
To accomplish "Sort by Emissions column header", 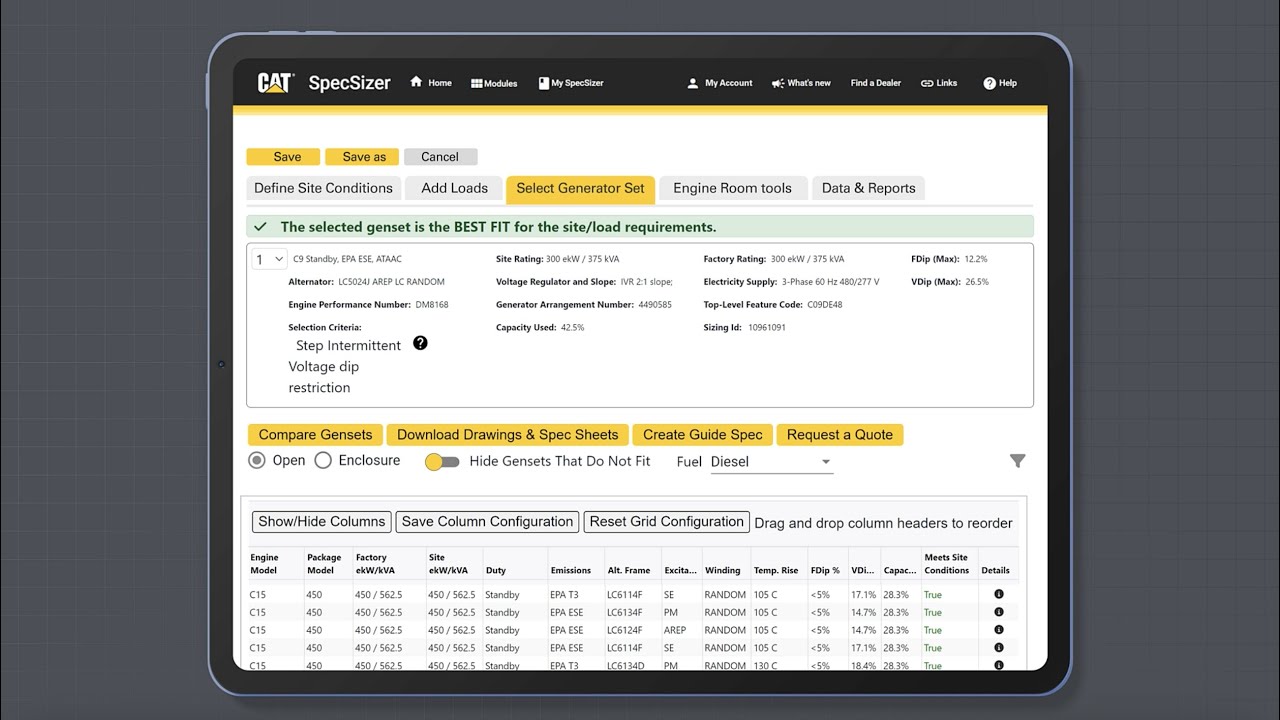I will [x=570, y=570].
